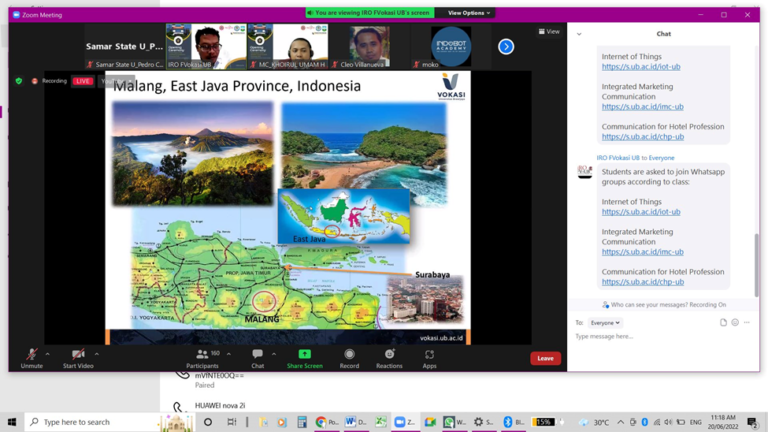Open the upper chp-ub link

[643, 137]
